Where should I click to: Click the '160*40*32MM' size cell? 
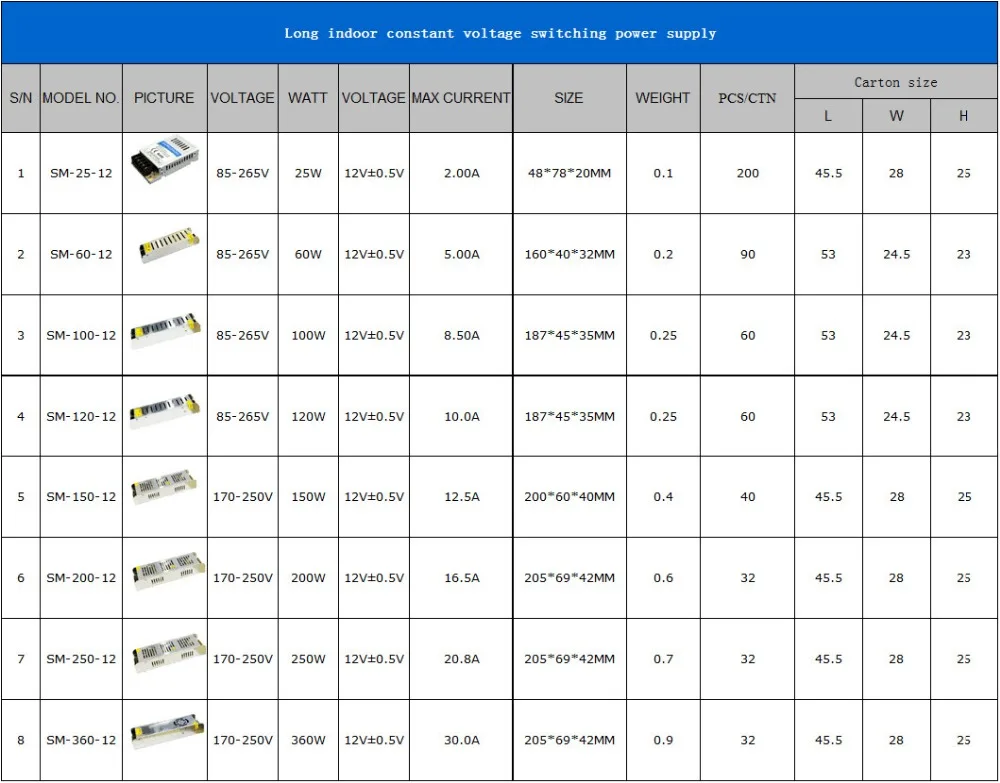[569, 254]
